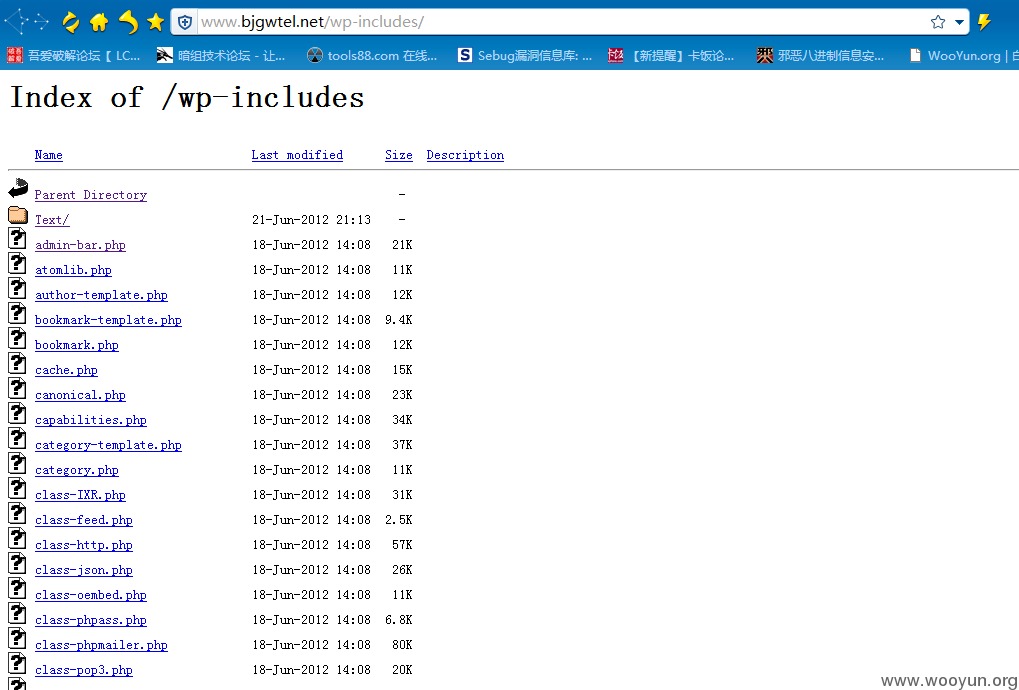The image size is (1019, 690).
Task: Click the unknown-file icon beside category.php
Action: click(x=18, y=463)
